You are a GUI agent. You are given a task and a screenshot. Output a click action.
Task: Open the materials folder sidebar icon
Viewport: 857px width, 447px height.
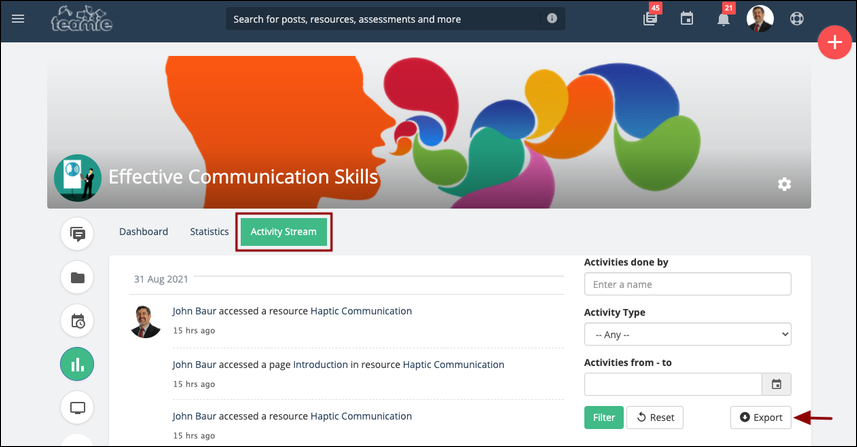77,278
